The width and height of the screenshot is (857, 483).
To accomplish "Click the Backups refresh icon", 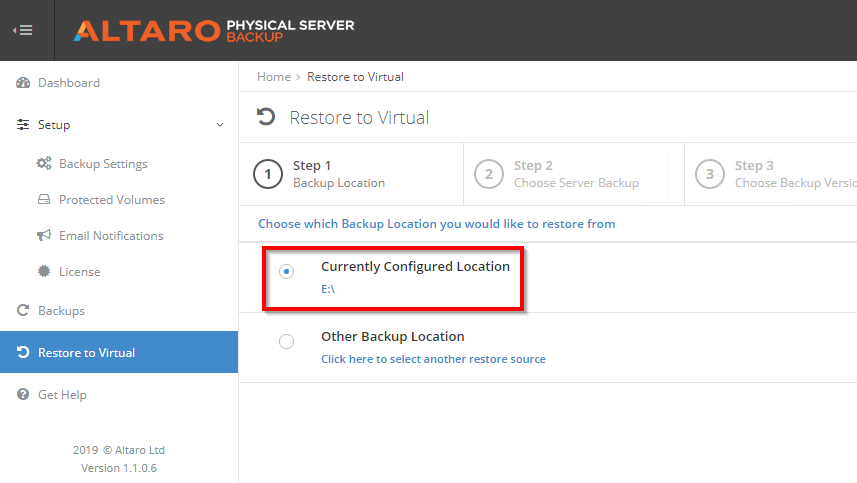I will pyautogui.click(x=23, y=311).
